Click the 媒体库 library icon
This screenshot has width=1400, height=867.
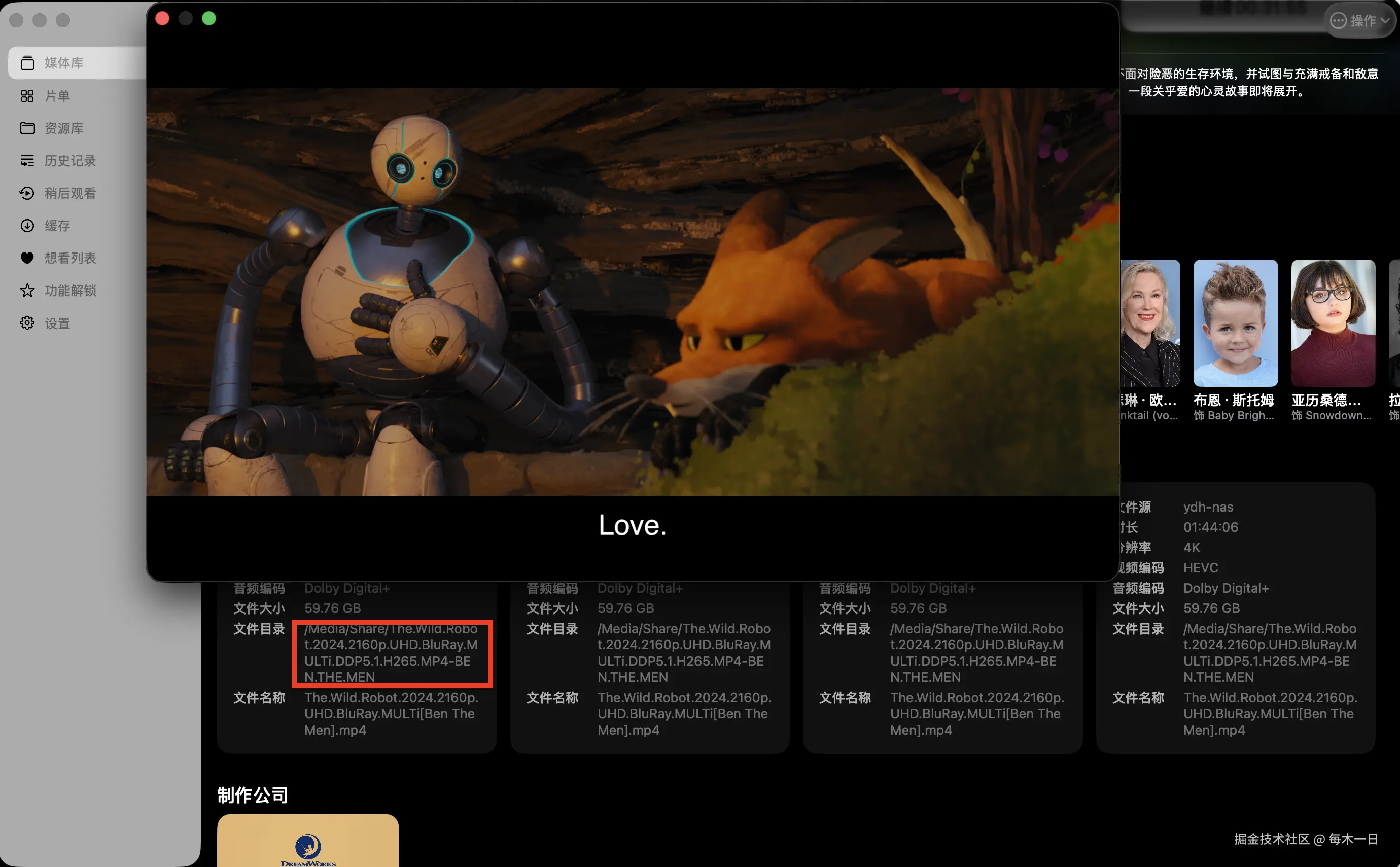[x=27, y=62]
